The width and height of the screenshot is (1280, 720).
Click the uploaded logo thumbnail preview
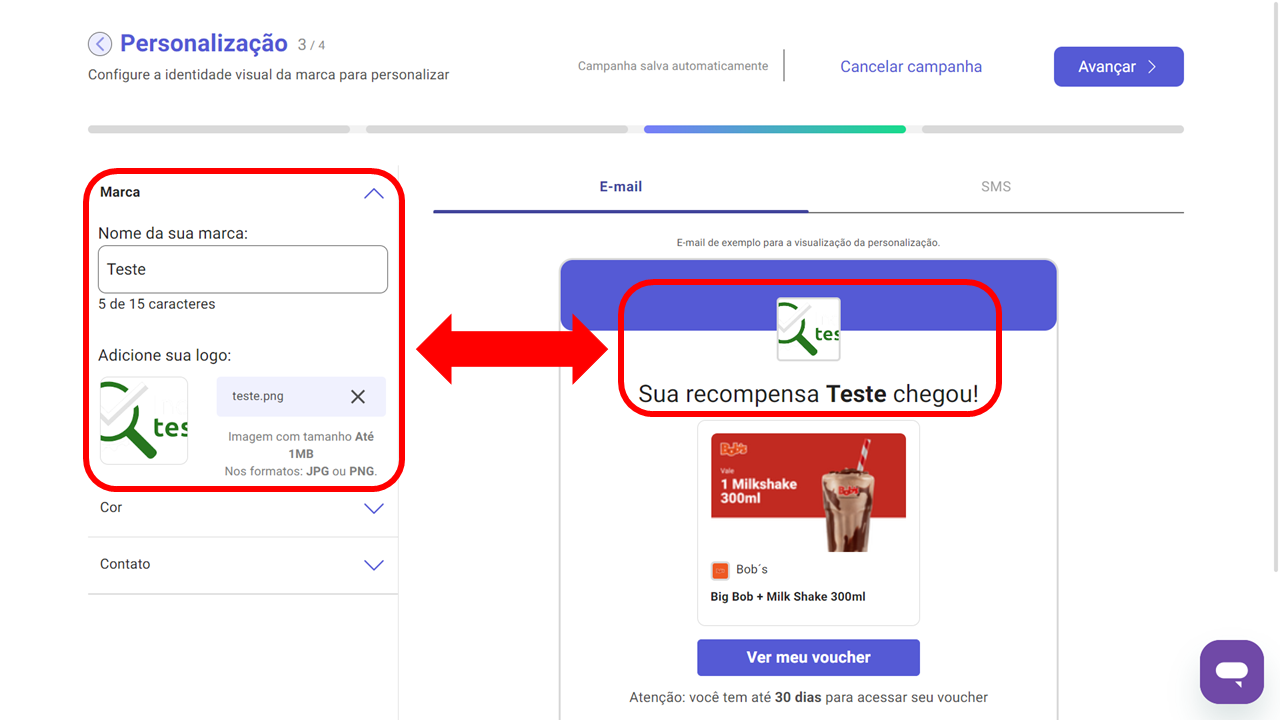(144, 421)
